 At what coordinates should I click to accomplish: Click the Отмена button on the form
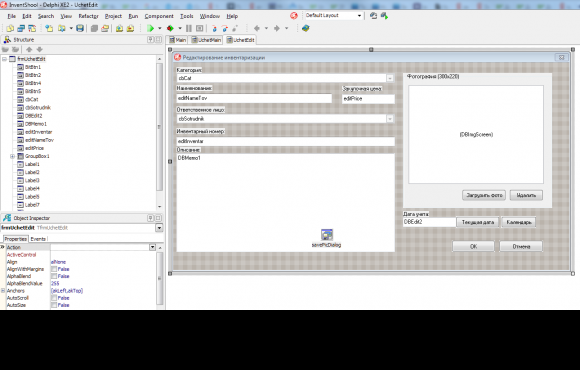pyautogui.click(x=521, y=246)
